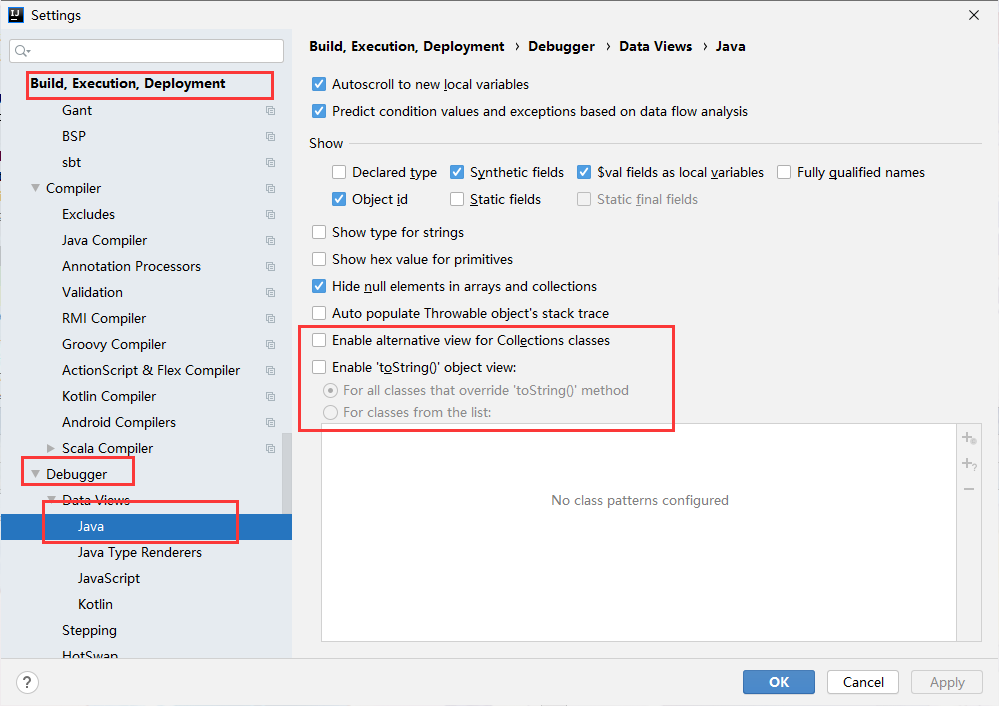This screenshot has width=999, height=706.
Task: Click the project-level icon beside Kotlin Compiler
Action: point(270,396)
